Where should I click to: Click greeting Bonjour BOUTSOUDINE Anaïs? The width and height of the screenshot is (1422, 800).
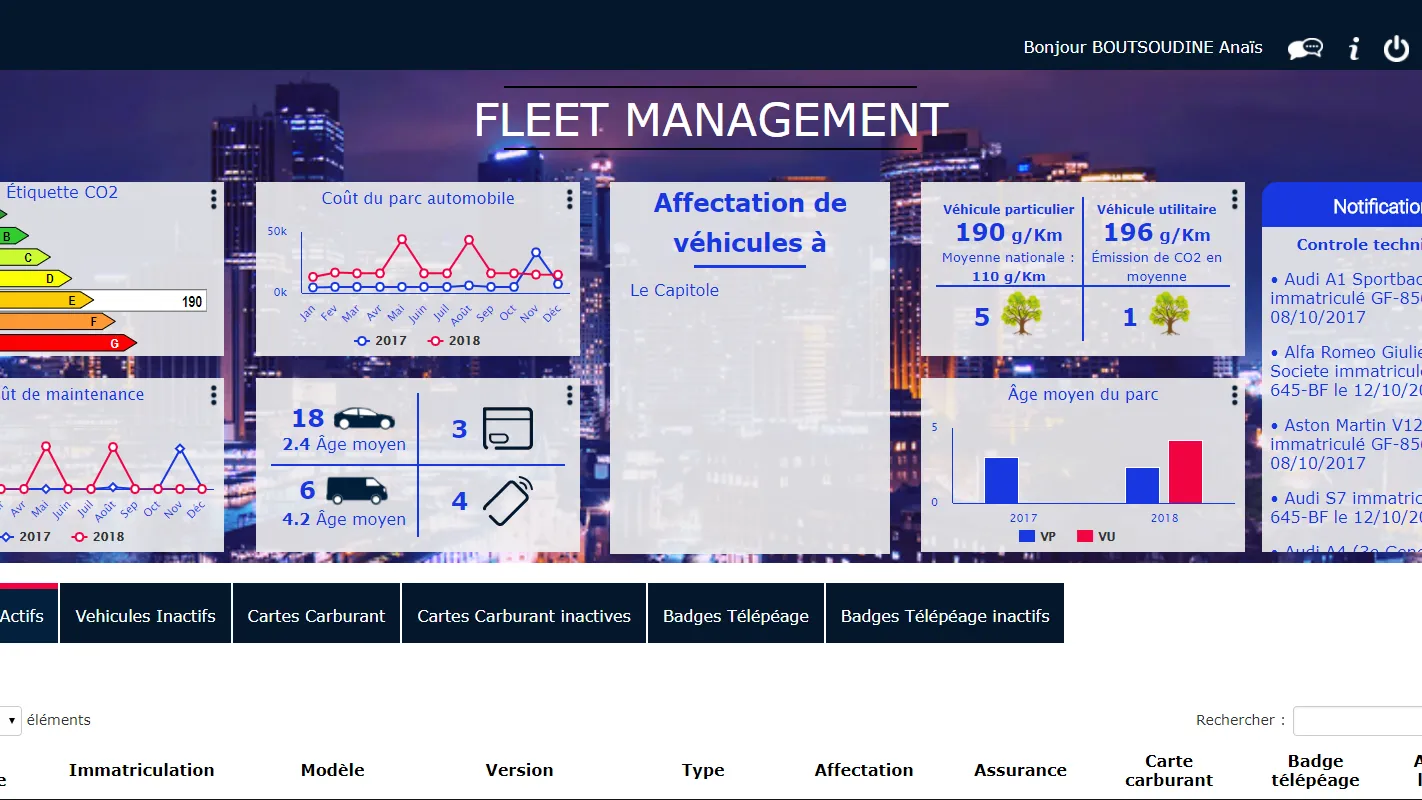(1143, 47)
